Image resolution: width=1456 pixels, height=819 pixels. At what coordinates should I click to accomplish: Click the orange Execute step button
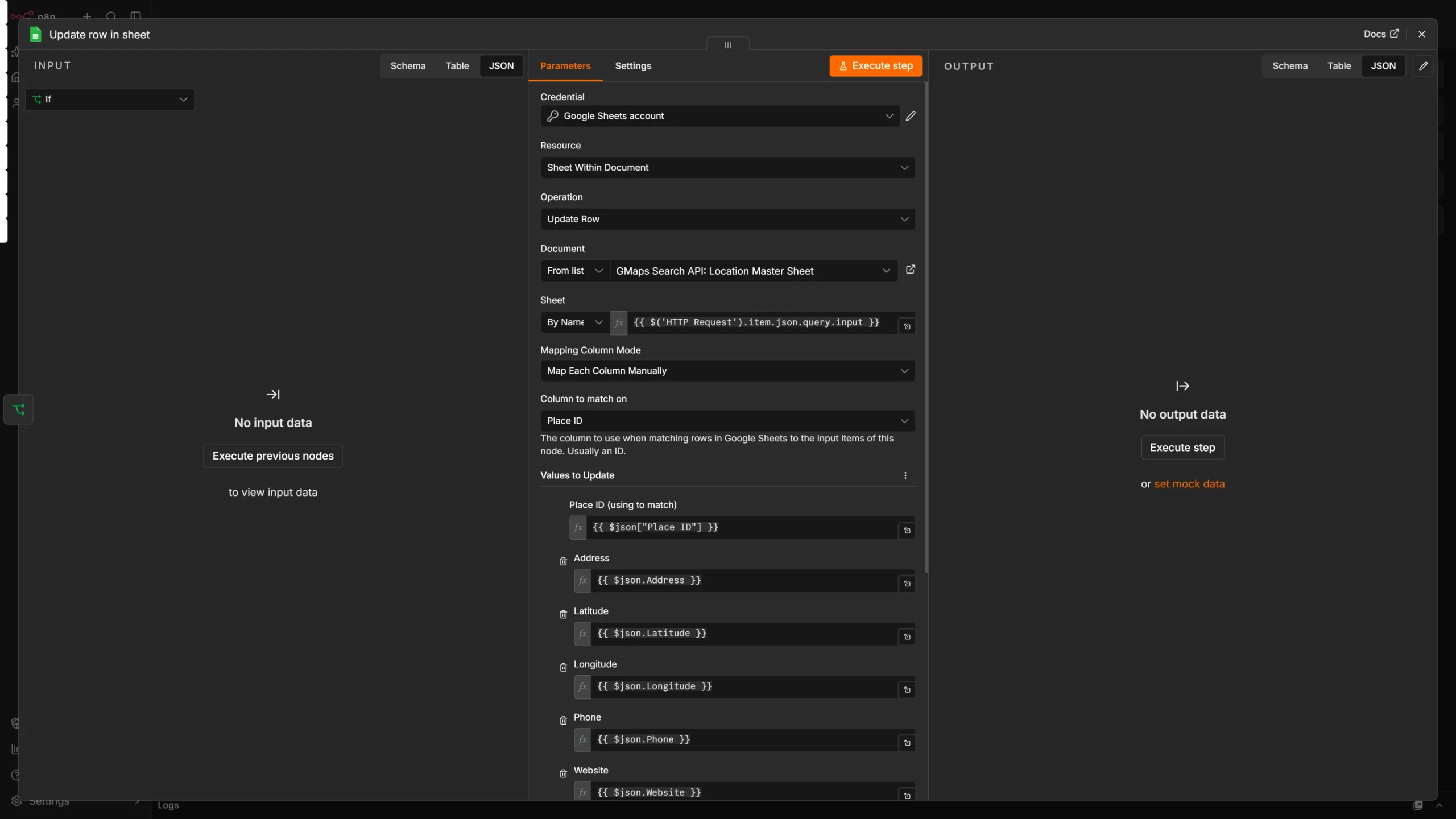(875, 66)
